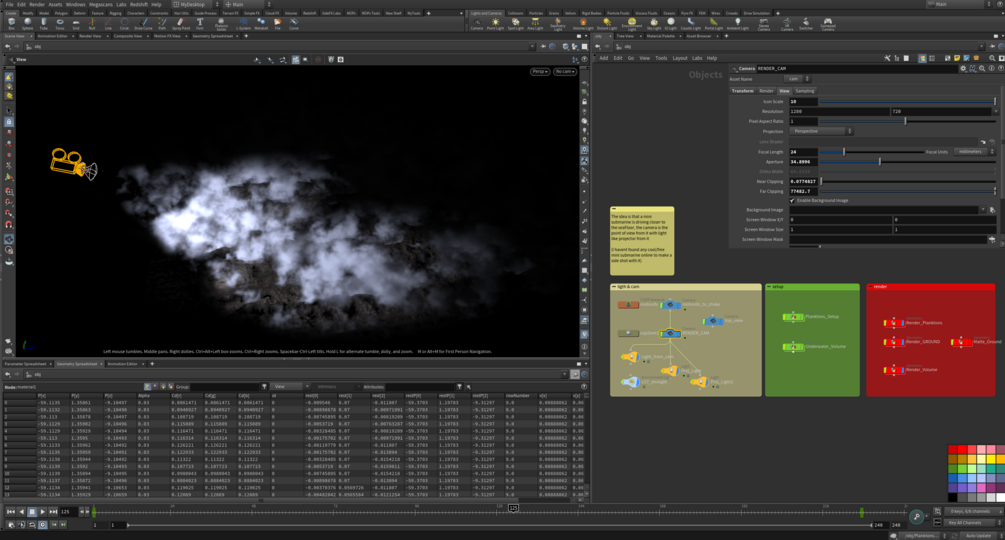The height and width of the screenshot is (540, 1005).
Task: Collapse the ligth & cam network box
Action: point(613,286)
